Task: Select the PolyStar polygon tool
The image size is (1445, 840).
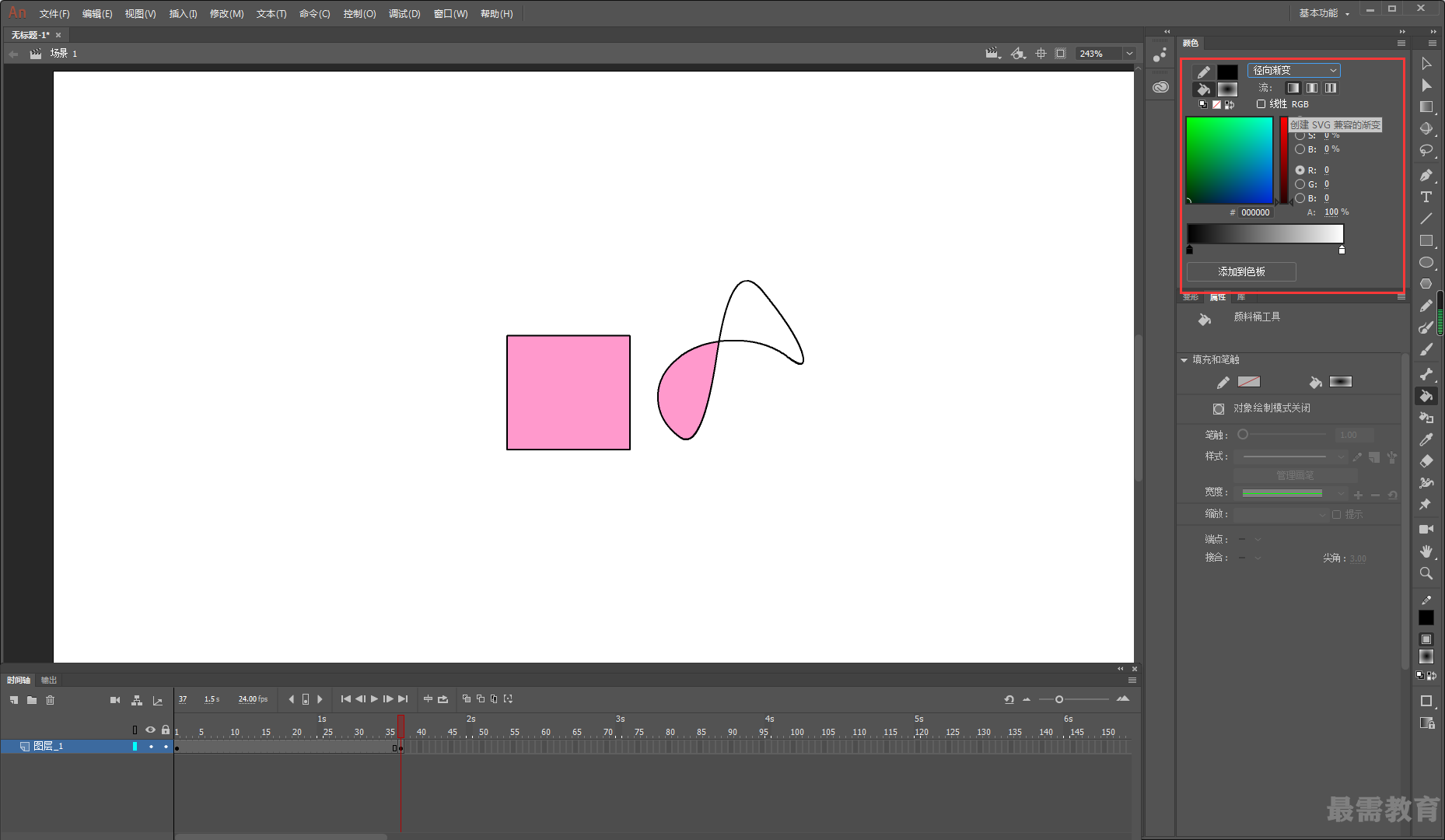Action: click(x=1426, y=284)
